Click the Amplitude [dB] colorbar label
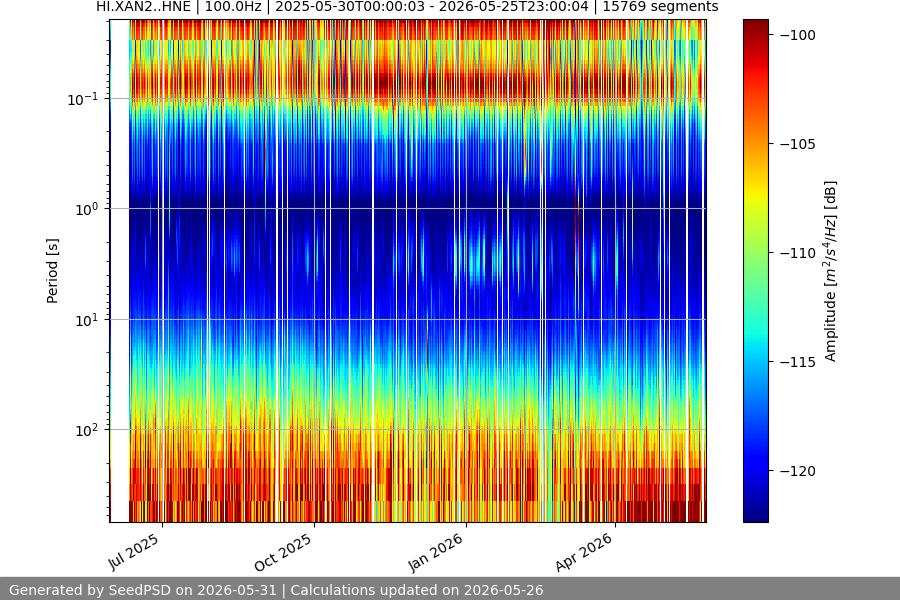900x600 pixels. [831, 271]
